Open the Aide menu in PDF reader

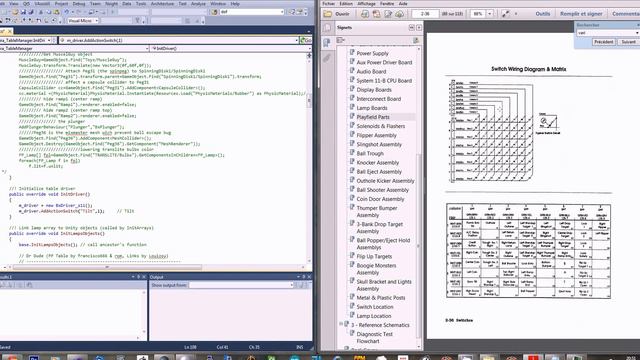403,4
